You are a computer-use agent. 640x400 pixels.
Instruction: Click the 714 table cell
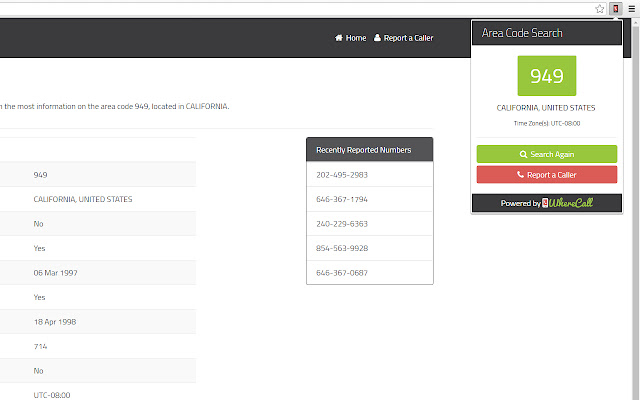click(x=40, y=346)
